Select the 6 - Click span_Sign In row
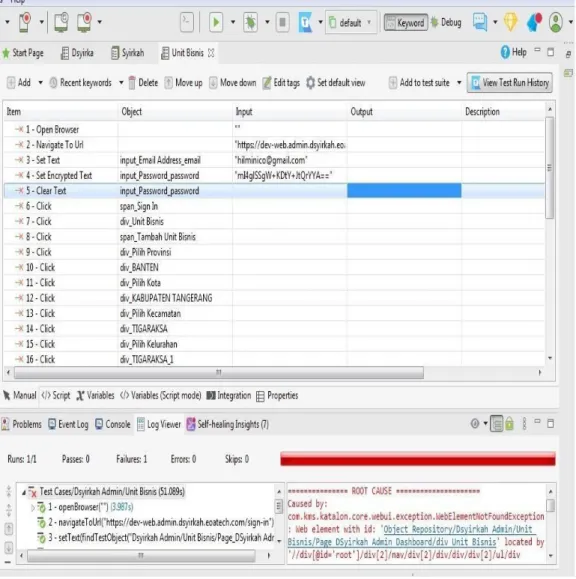Screen dimensions: 576x579 click(x=274, y=206)
